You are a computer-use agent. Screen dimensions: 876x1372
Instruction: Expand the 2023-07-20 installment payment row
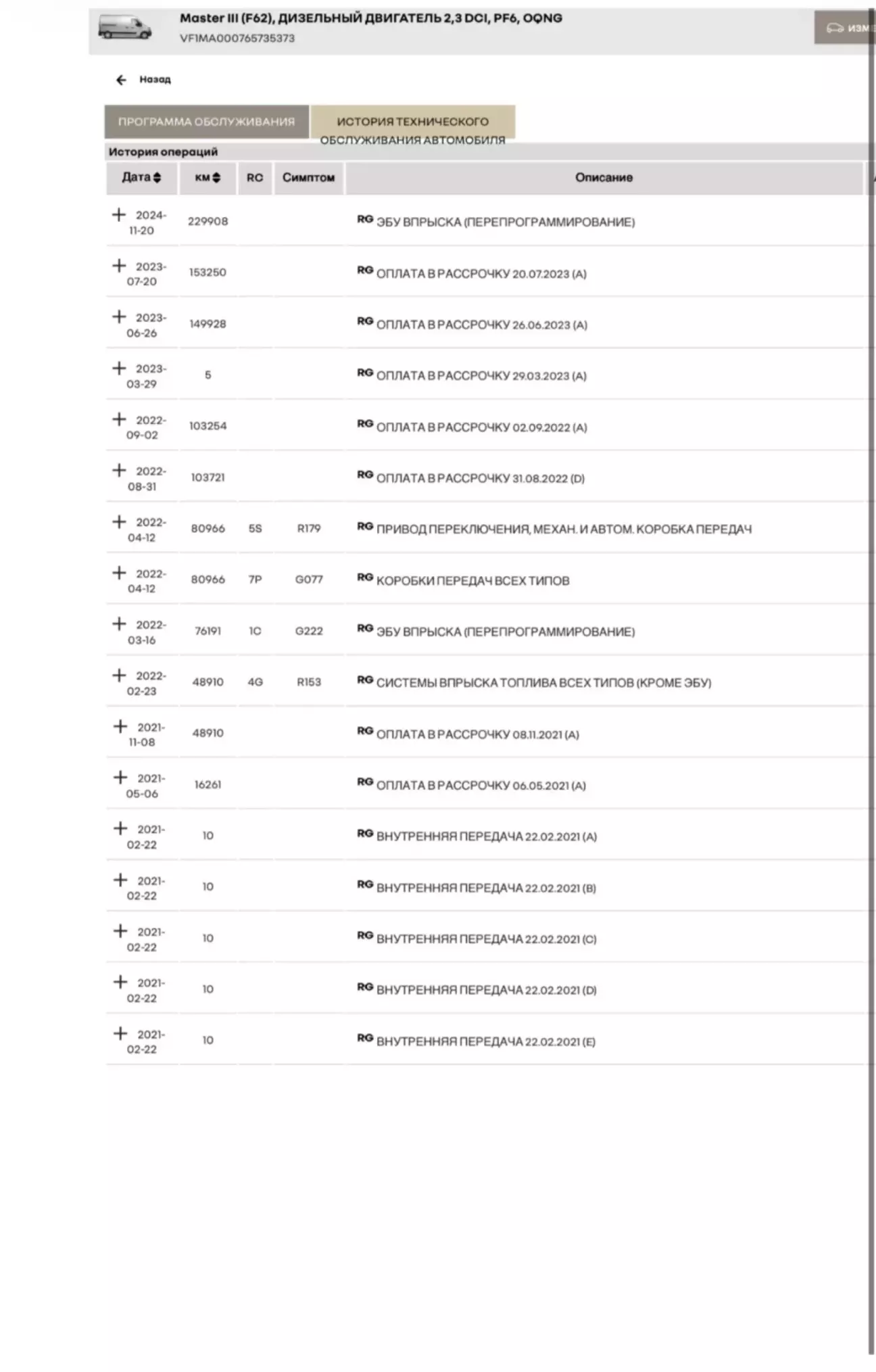(x=119, y=266)
